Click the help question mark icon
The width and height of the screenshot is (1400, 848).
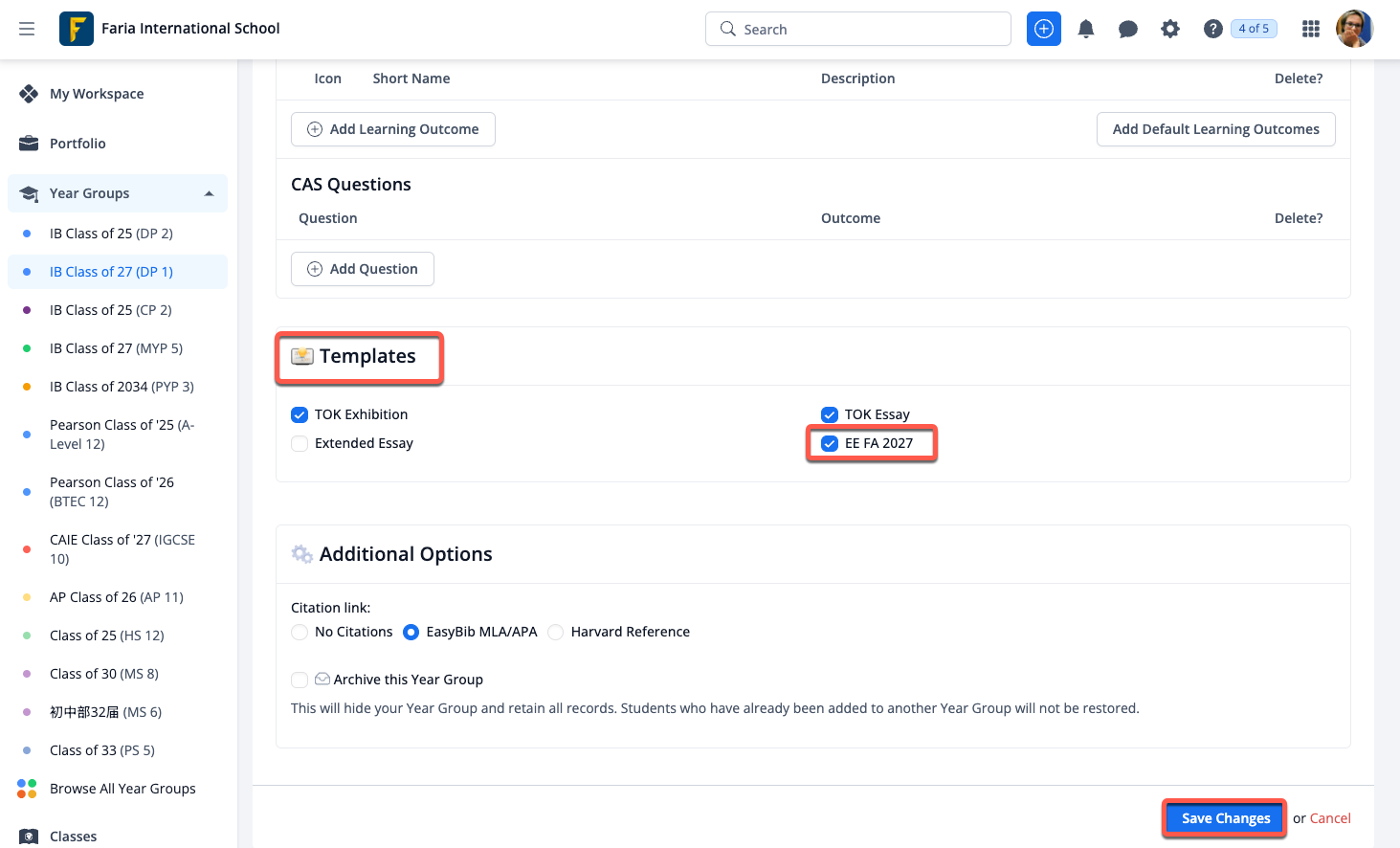(x=1212, y=29)
